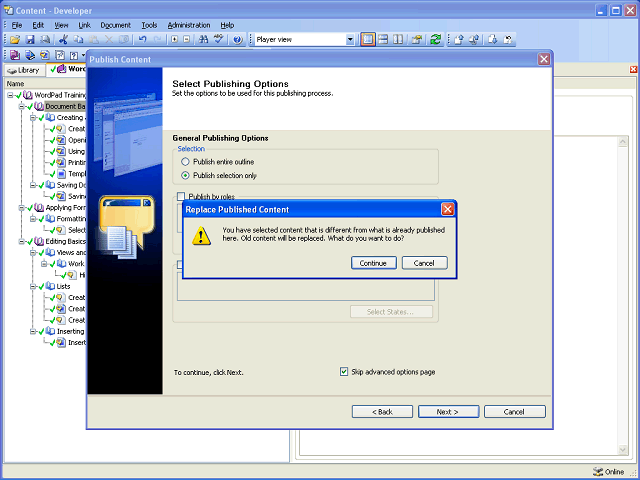Open the Player view dropdown
Image resolution: width=640 pixels, height=480 pixels.
click(350, 40)
